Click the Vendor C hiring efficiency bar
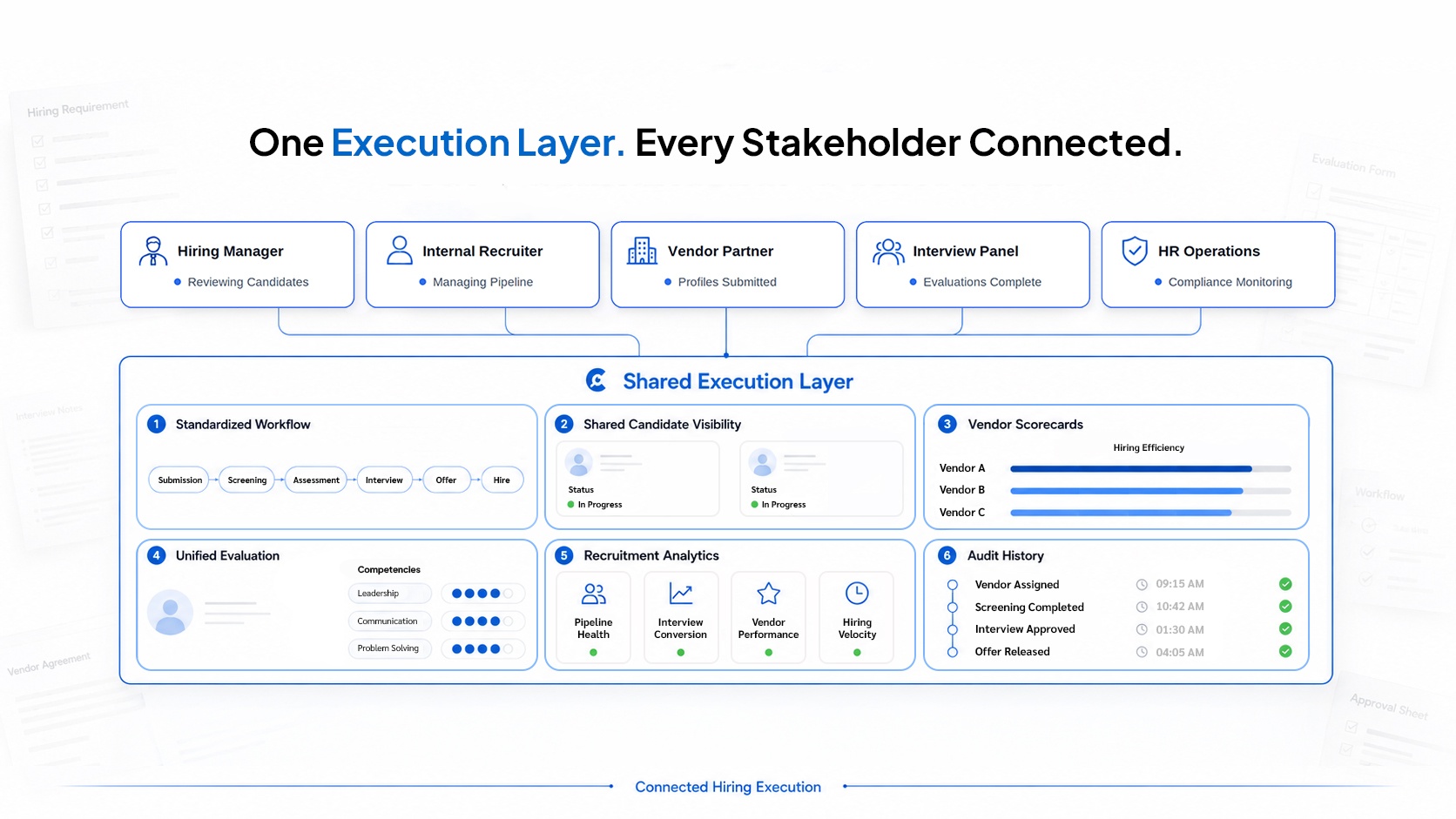1456x819 pixels. click(x=1150, y=513)
